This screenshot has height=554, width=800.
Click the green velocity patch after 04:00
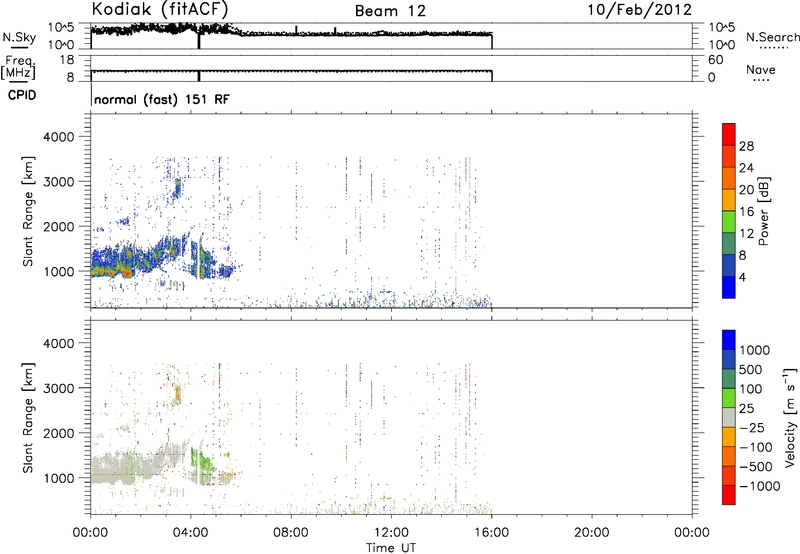pos(202,465)
